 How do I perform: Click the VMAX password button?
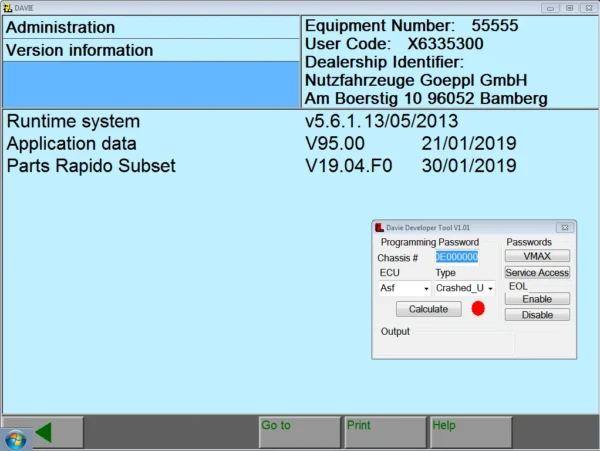click(537, 256)
